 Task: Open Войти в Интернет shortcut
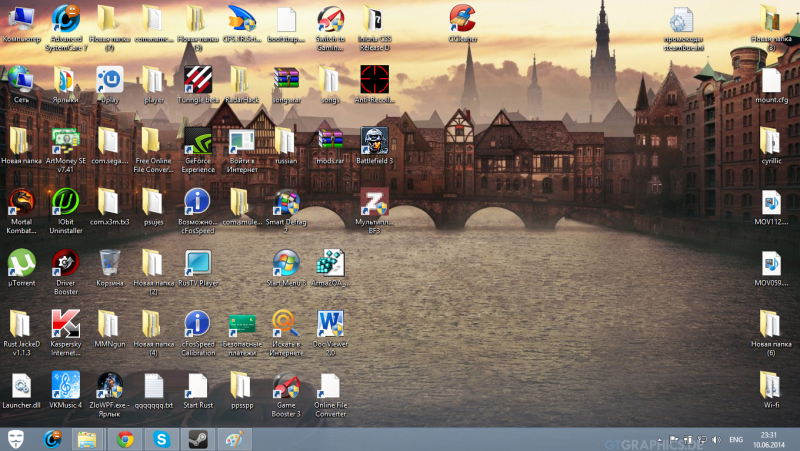point(242,141)
